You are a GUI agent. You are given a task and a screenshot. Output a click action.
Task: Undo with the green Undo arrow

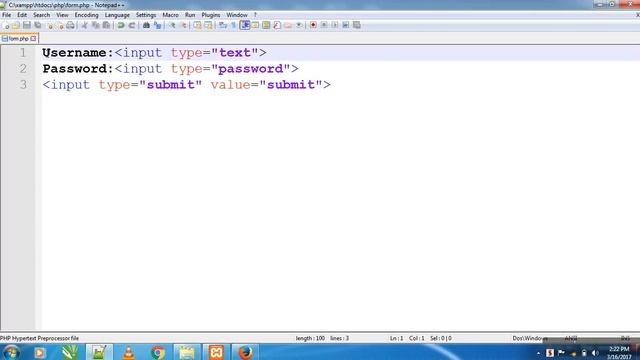pyautogui.click(x=121, y=25)
